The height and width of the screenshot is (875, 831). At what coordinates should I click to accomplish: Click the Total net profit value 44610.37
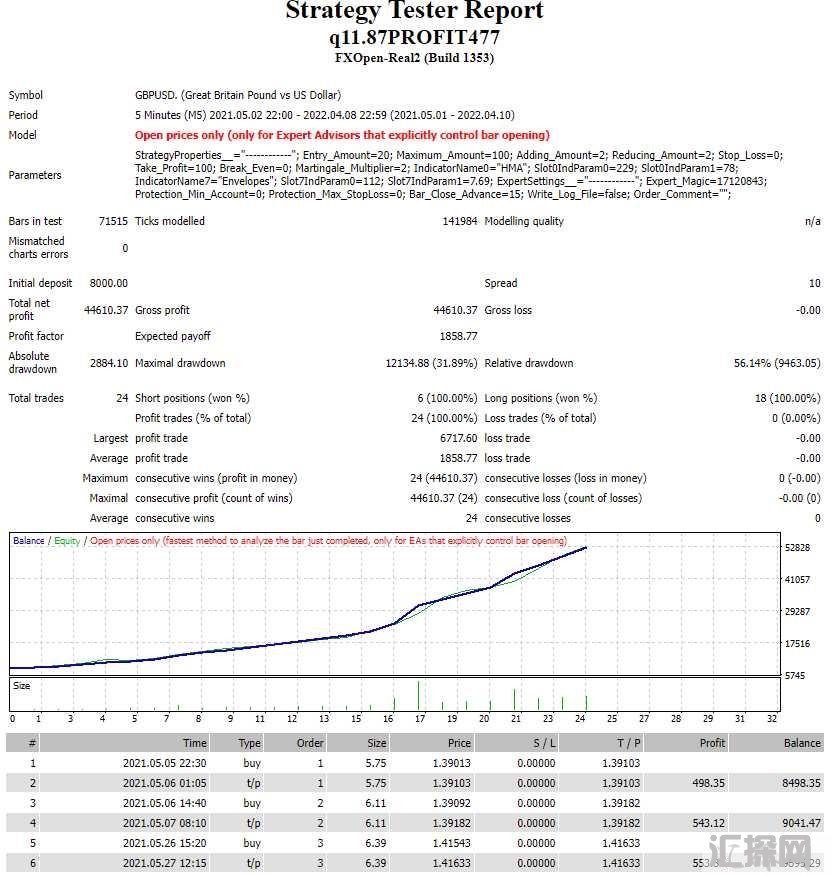(106, 310)
